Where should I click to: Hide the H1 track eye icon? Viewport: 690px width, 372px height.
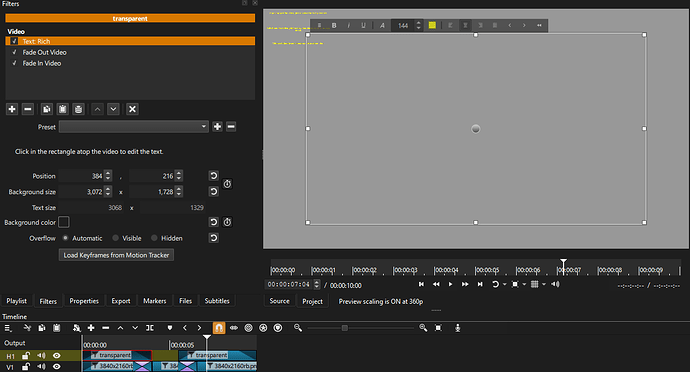click(x=57, y=355)
